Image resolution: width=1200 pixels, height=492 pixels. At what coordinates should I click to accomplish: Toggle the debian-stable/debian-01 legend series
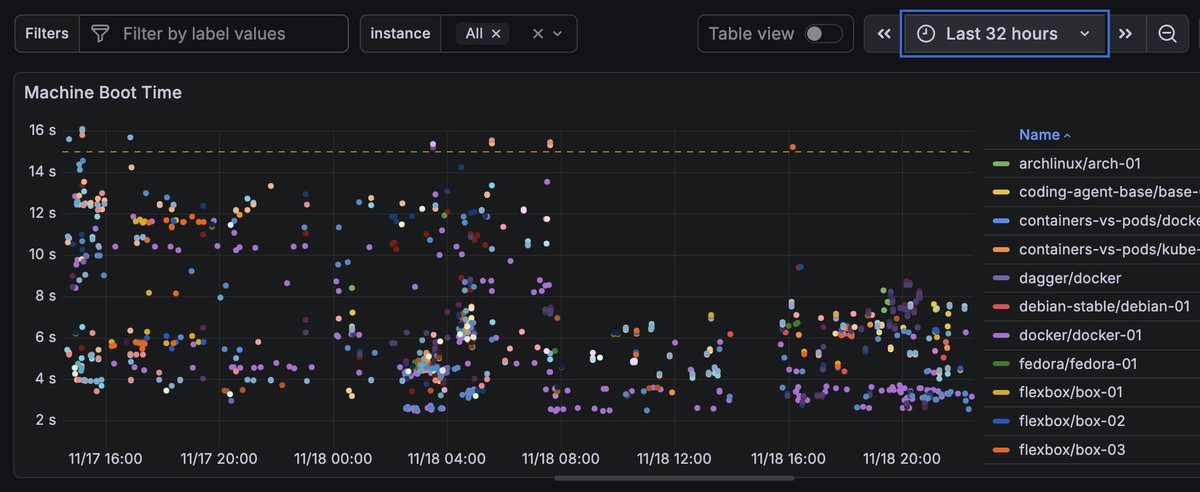point(1104,306)
